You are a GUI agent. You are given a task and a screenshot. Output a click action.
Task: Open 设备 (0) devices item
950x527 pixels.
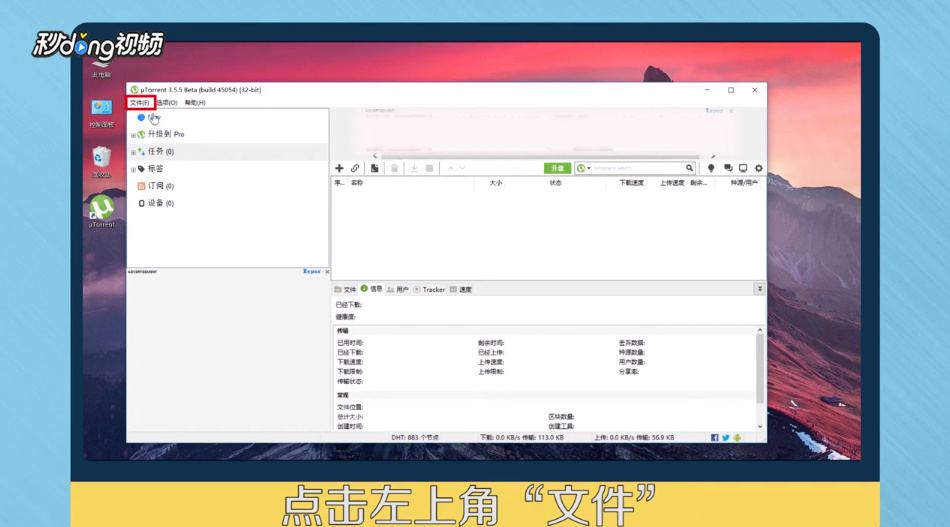(x=161, y=203)
